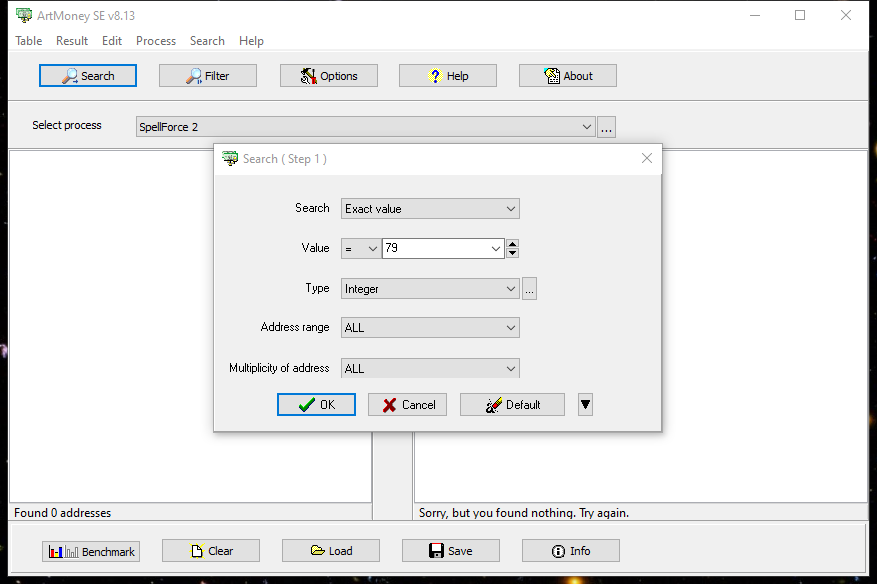Open the Filter tool
The height and width of the screenshot is (584, 877).
pos(208,76)
